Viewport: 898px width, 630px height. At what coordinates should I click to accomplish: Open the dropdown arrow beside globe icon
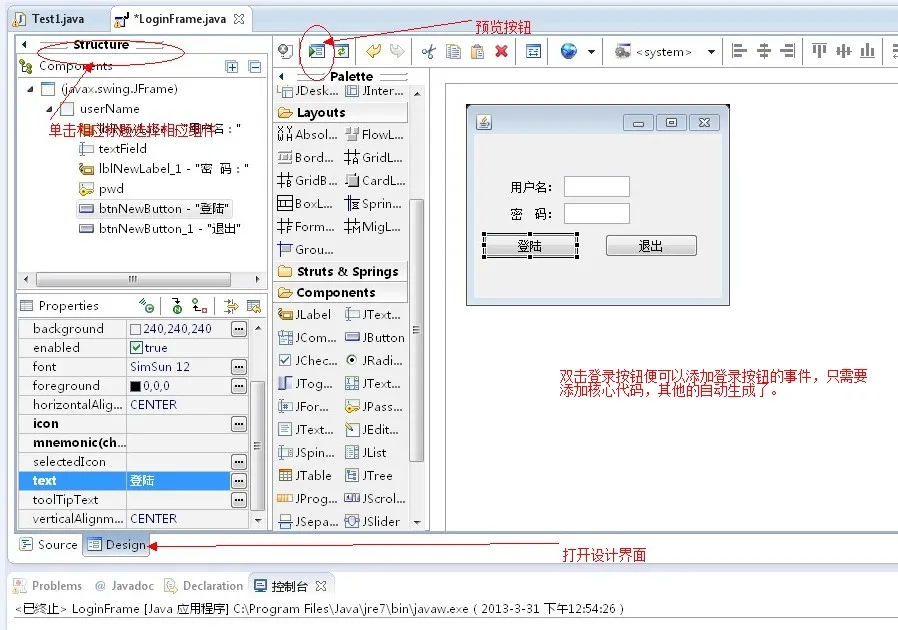point(591,52)
